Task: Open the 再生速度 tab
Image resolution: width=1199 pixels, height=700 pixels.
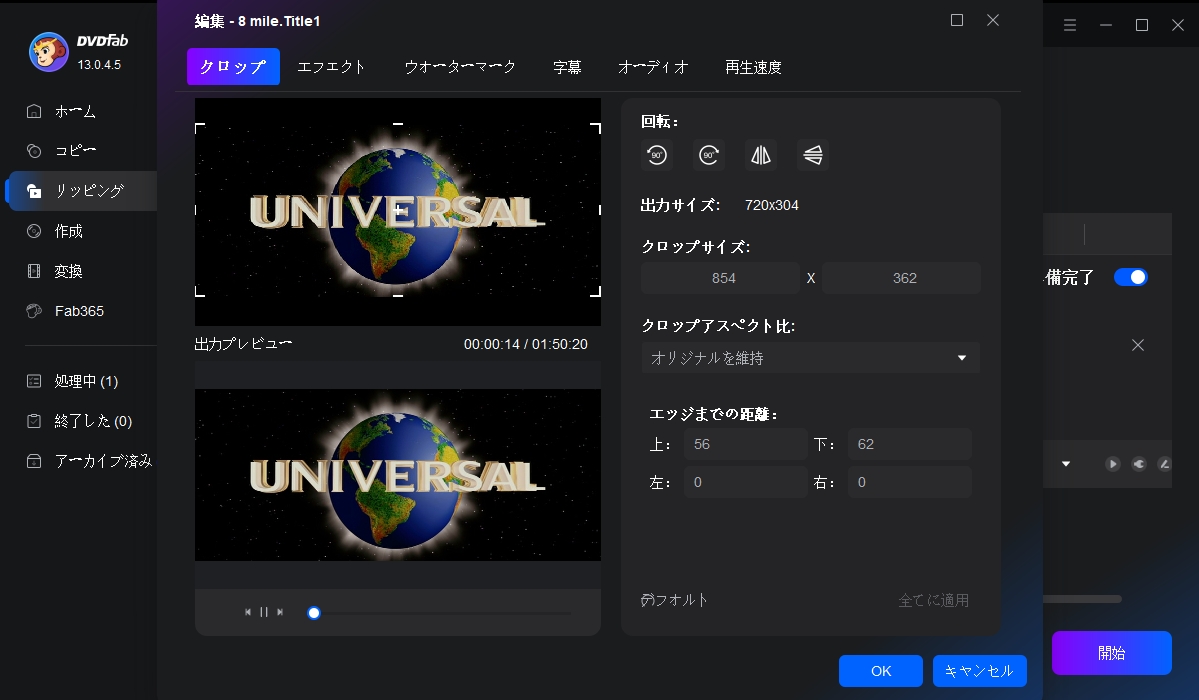Action: (x=753, y=67)
